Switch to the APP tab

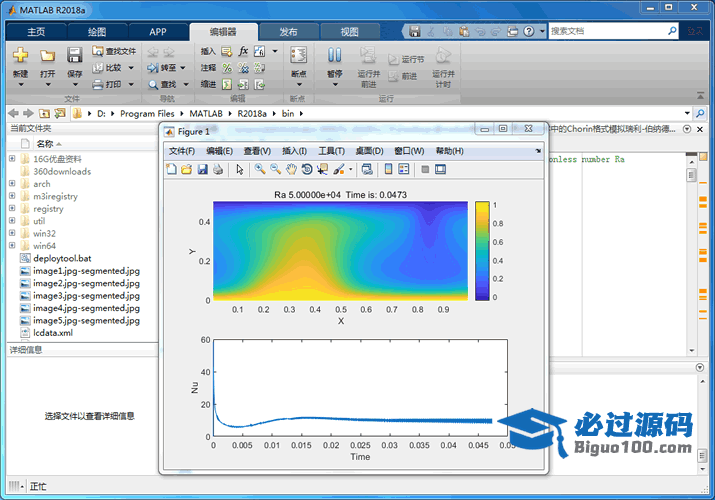tap(158, 32)
